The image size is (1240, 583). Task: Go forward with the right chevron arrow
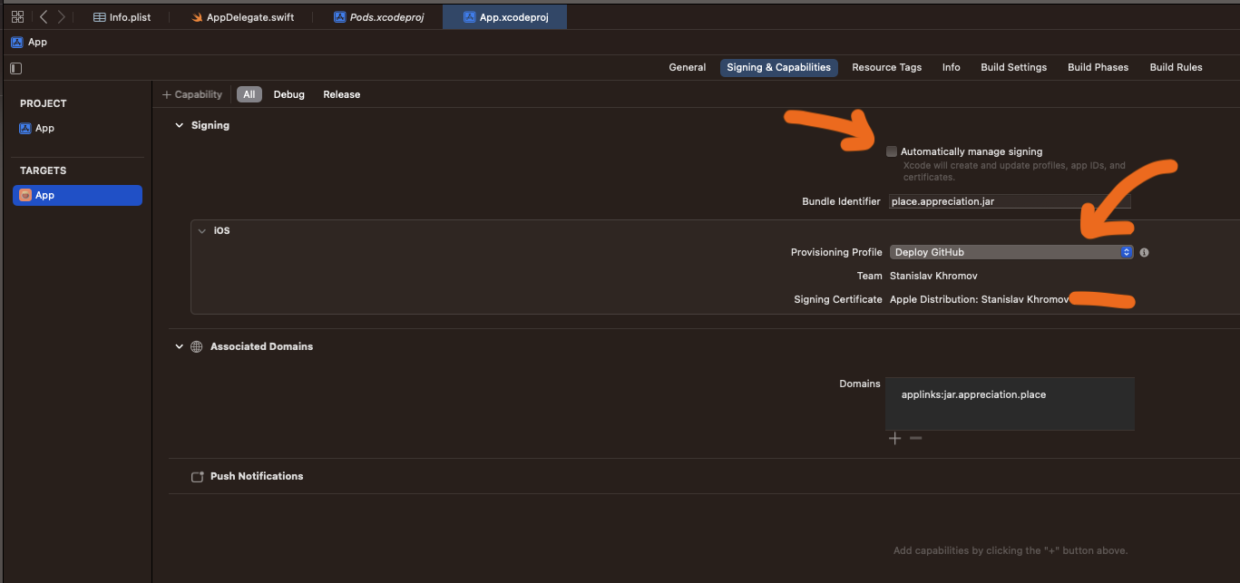point(62,17)
